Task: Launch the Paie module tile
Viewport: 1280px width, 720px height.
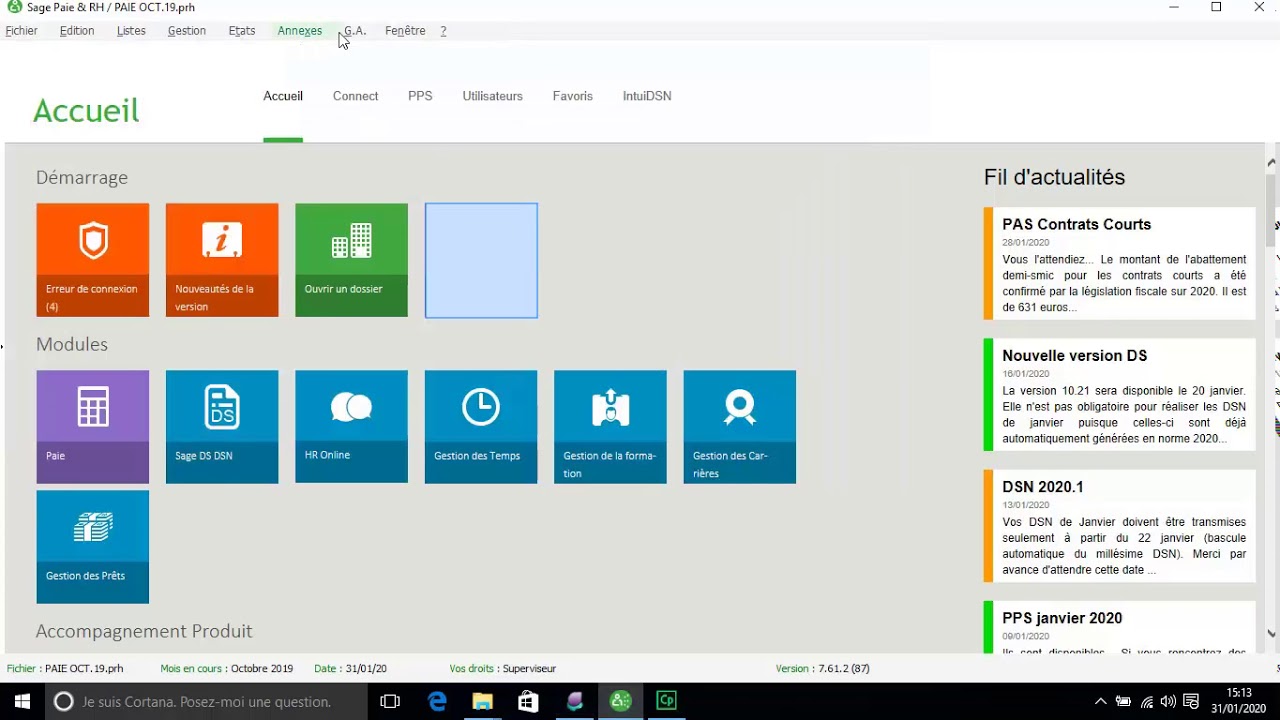Action: [93, 427]
